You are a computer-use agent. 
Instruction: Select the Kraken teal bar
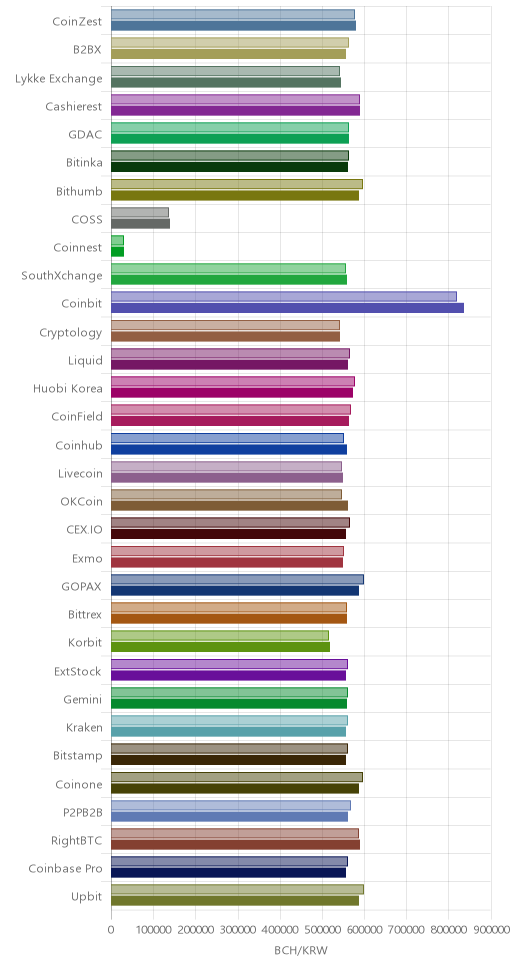229,732
